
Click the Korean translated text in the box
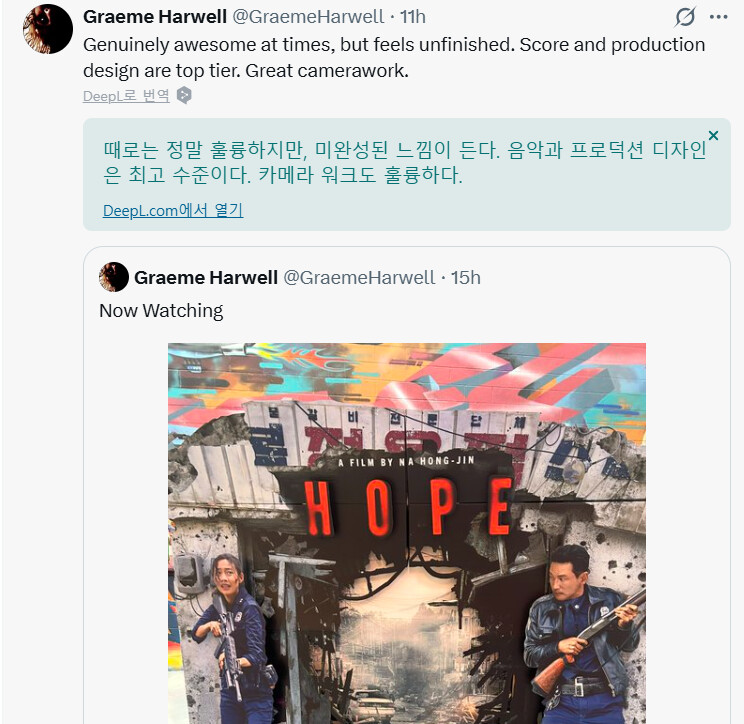click(x=405, y=162)
